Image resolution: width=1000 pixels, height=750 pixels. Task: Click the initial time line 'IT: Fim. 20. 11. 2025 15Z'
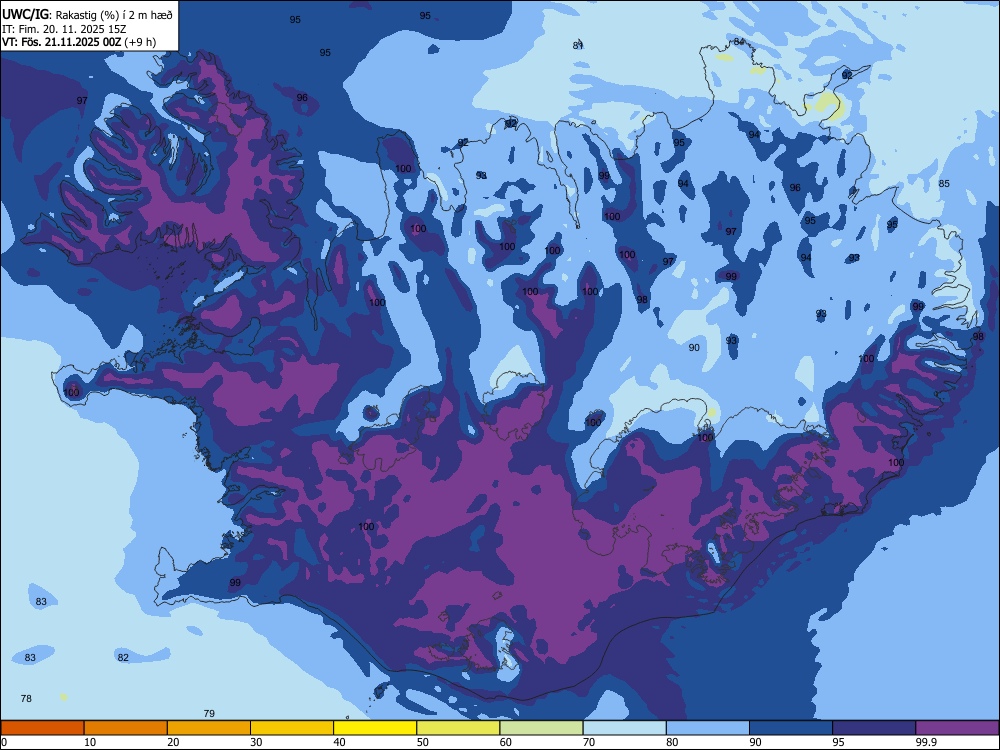coord(64,29)
